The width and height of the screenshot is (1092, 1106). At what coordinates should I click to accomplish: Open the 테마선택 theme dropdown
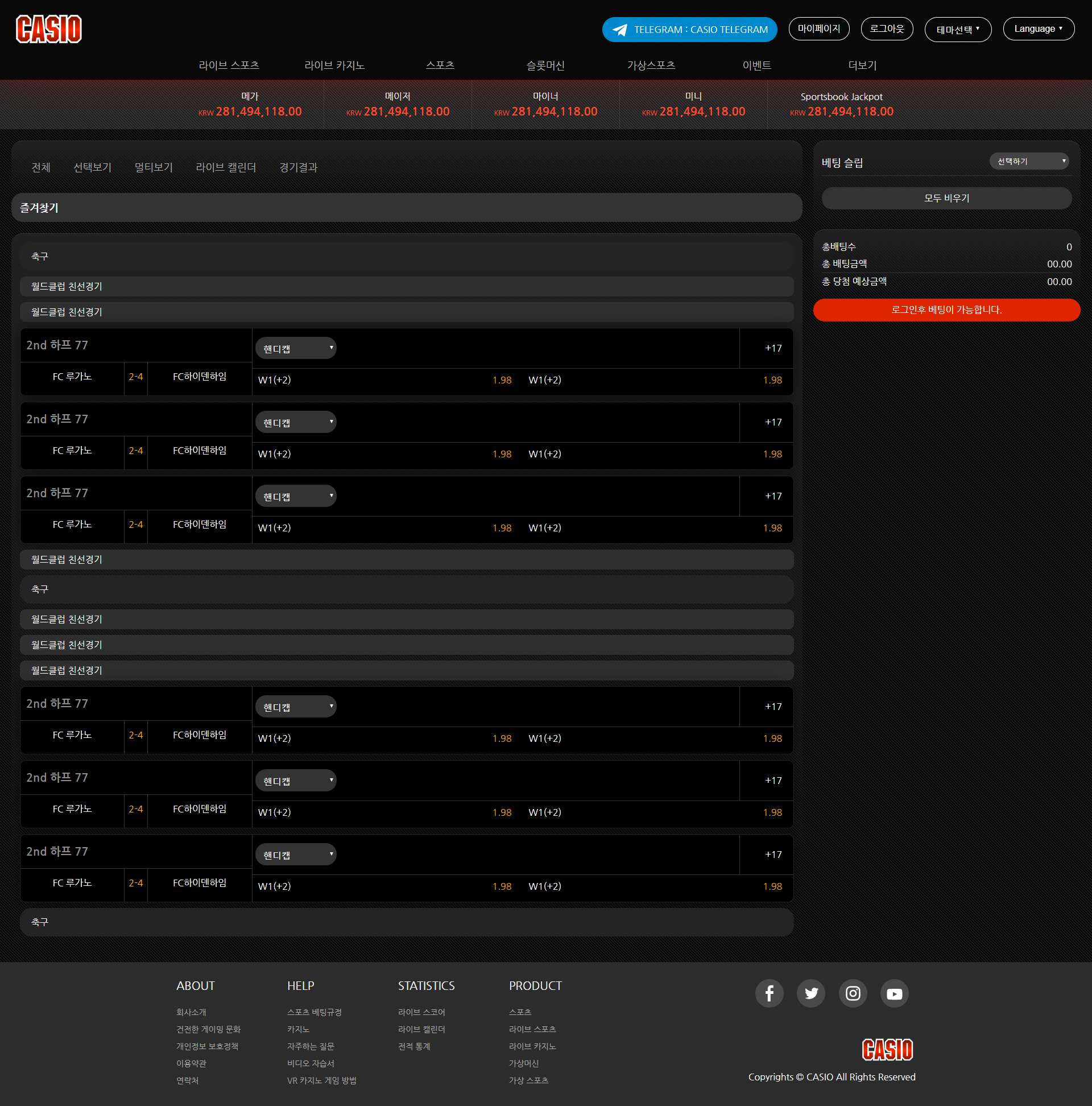[x=958, y=29]
